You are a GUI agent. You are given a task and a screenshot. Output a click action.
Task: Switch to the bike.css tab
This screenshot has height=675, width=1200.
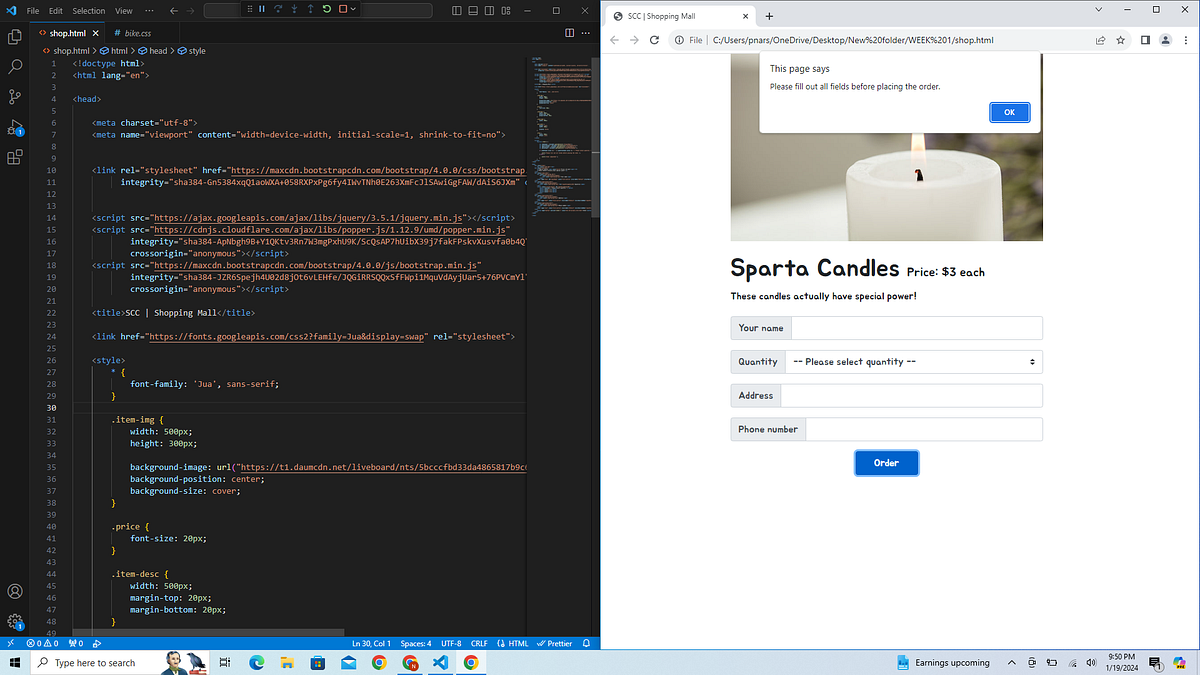[137, 32]
